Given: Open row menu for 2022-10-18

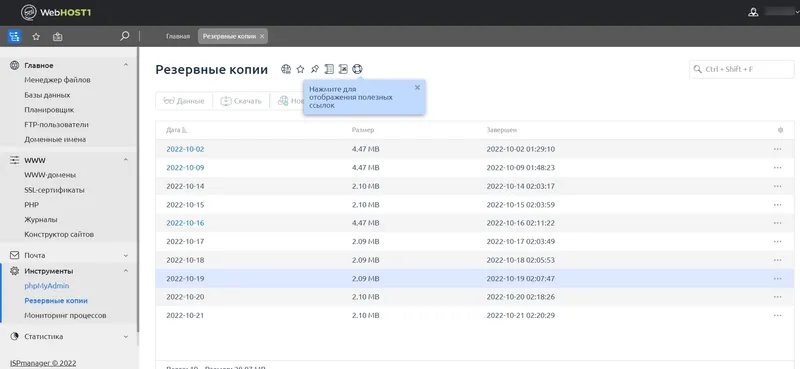Looking at the screenshot, I should pos(777,260).
